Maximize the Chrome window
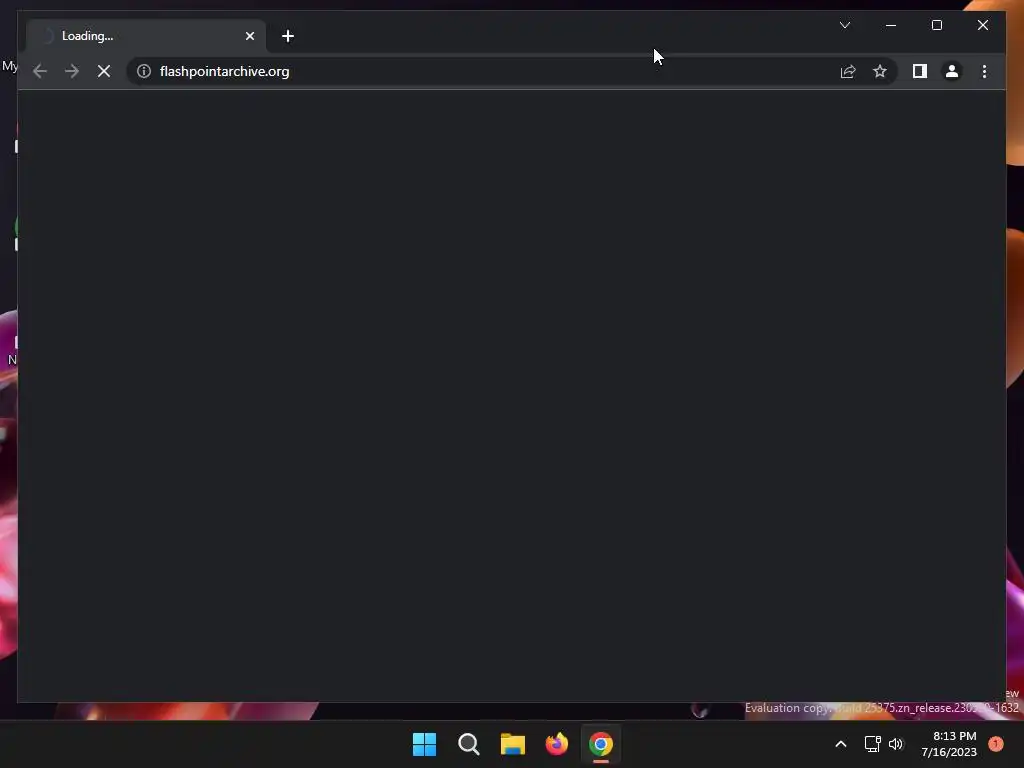The image size is (1024, 768). [936, 25]
